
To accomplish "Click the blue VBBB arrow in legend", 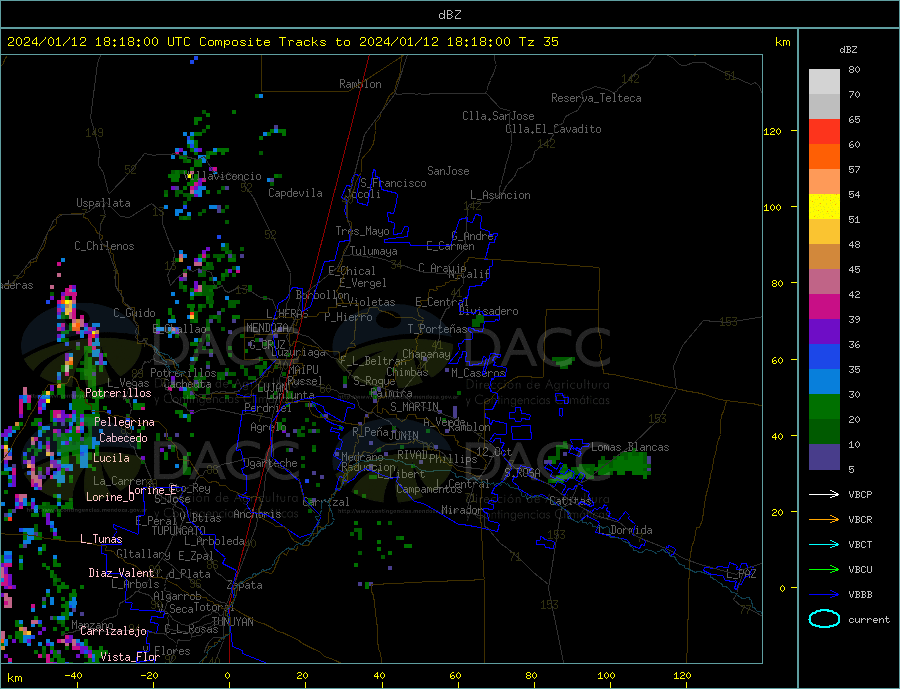I will click(824, 595).
